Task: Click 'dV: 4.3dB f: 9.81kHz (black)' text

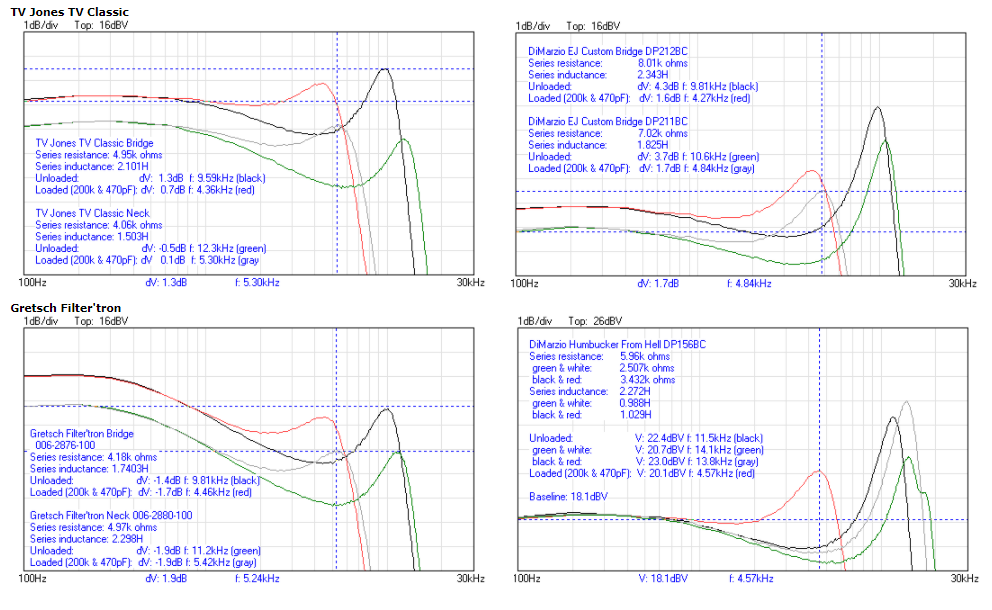Action: click(698, 87)
